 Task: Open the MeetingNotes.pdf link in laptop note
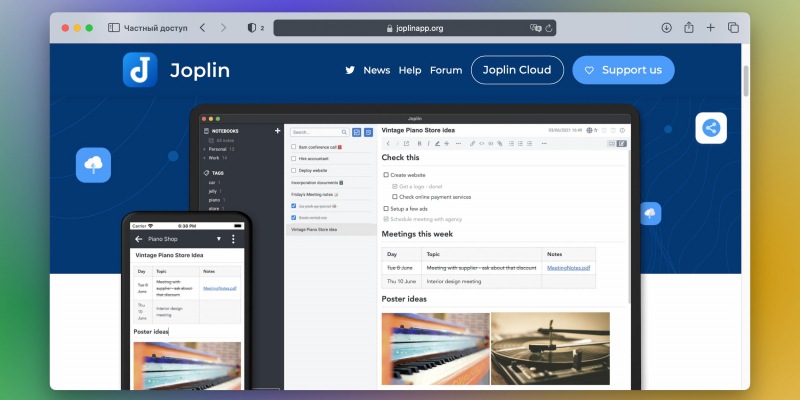point(568,268)
